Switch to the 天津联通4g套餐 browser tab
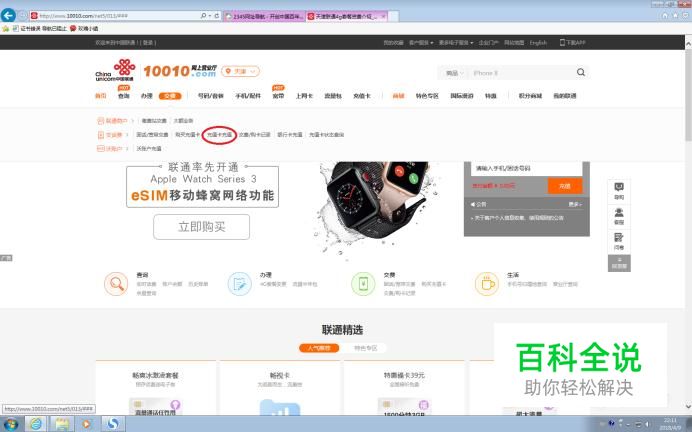Image resolution: width=692 pixels, height=432 pixels. coord(347,16)
